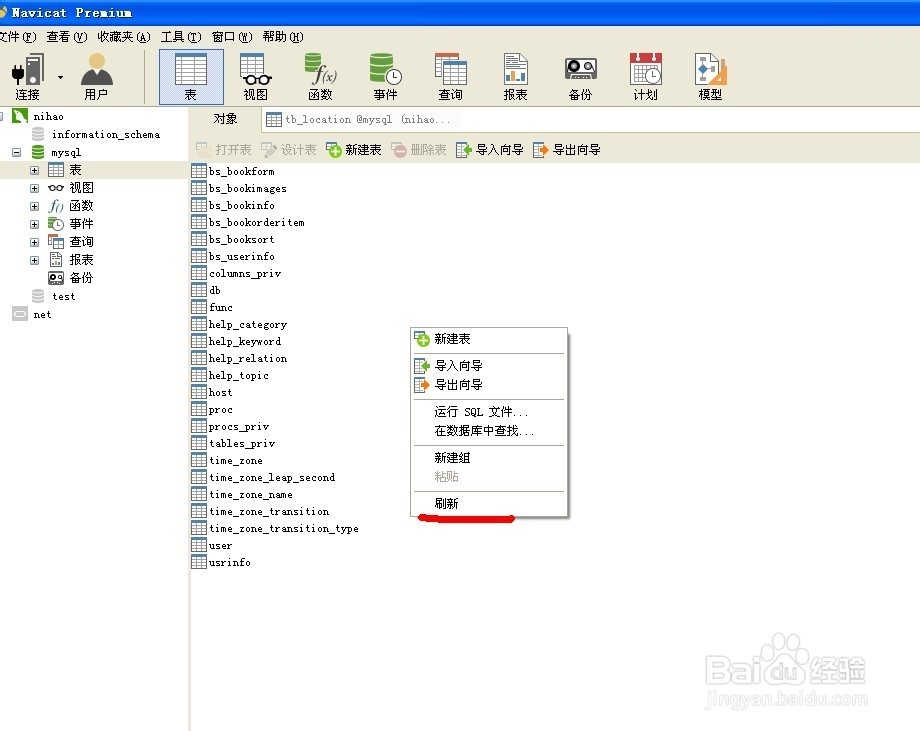Choose 导出向导 from the context menu

(489, 385)
